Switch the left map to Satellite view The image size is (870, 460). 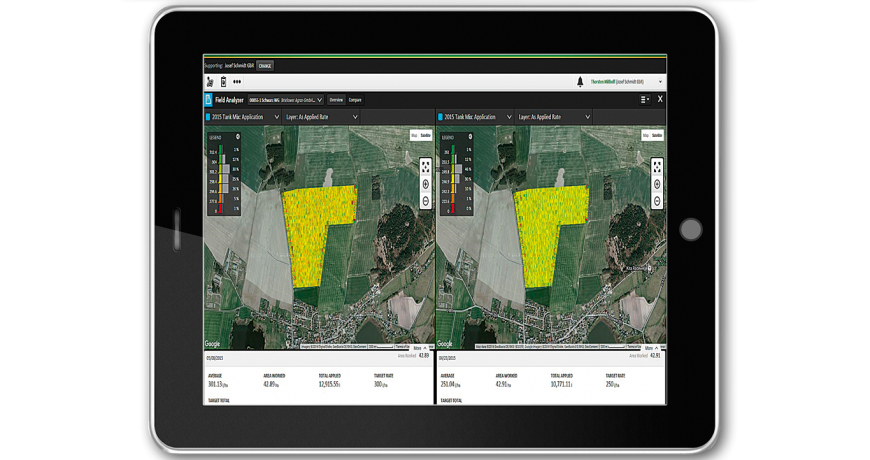coord(426,135)
